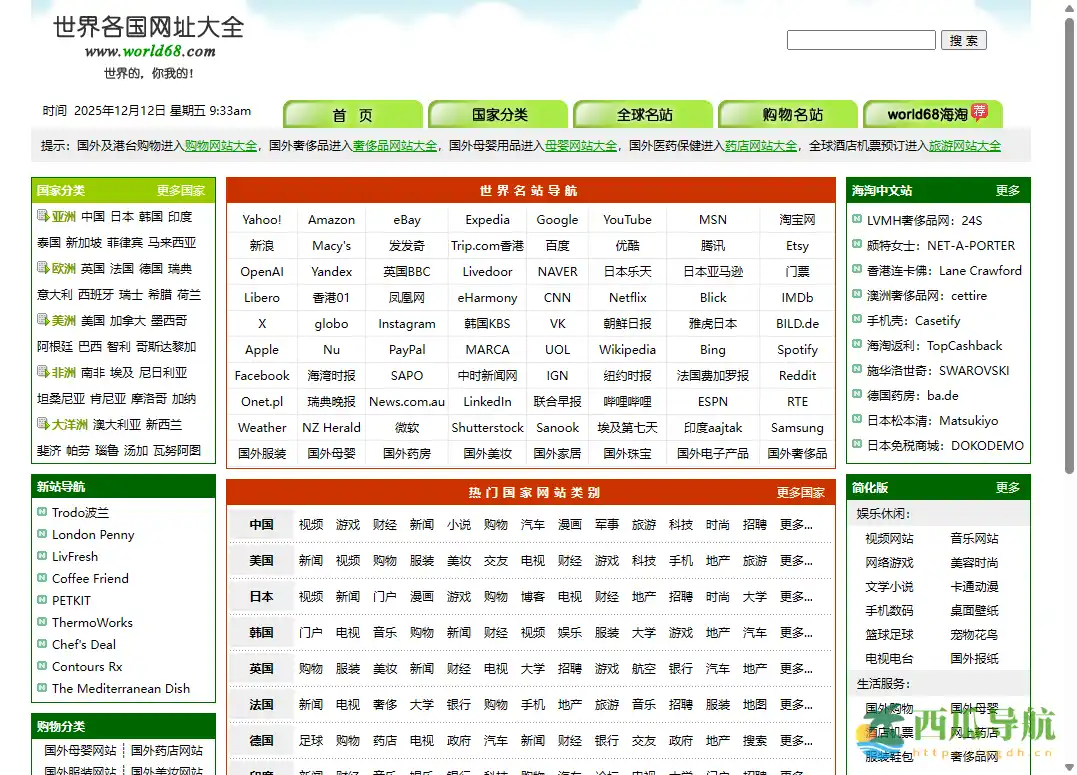1077x775 pixels.
Task: Click the 大洋洲 region icon
Action: (x=40, y=424)
